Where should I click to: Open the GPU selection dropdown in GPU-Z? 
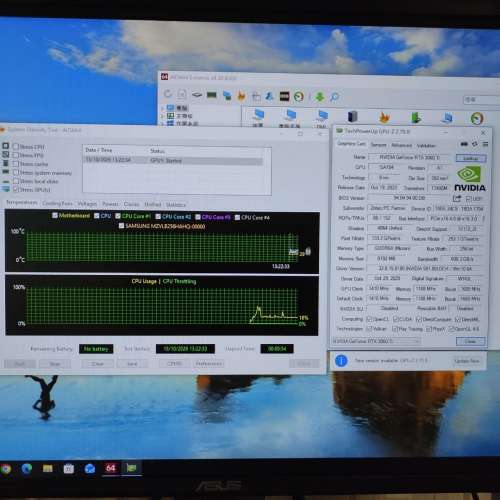tap(376, 341)
